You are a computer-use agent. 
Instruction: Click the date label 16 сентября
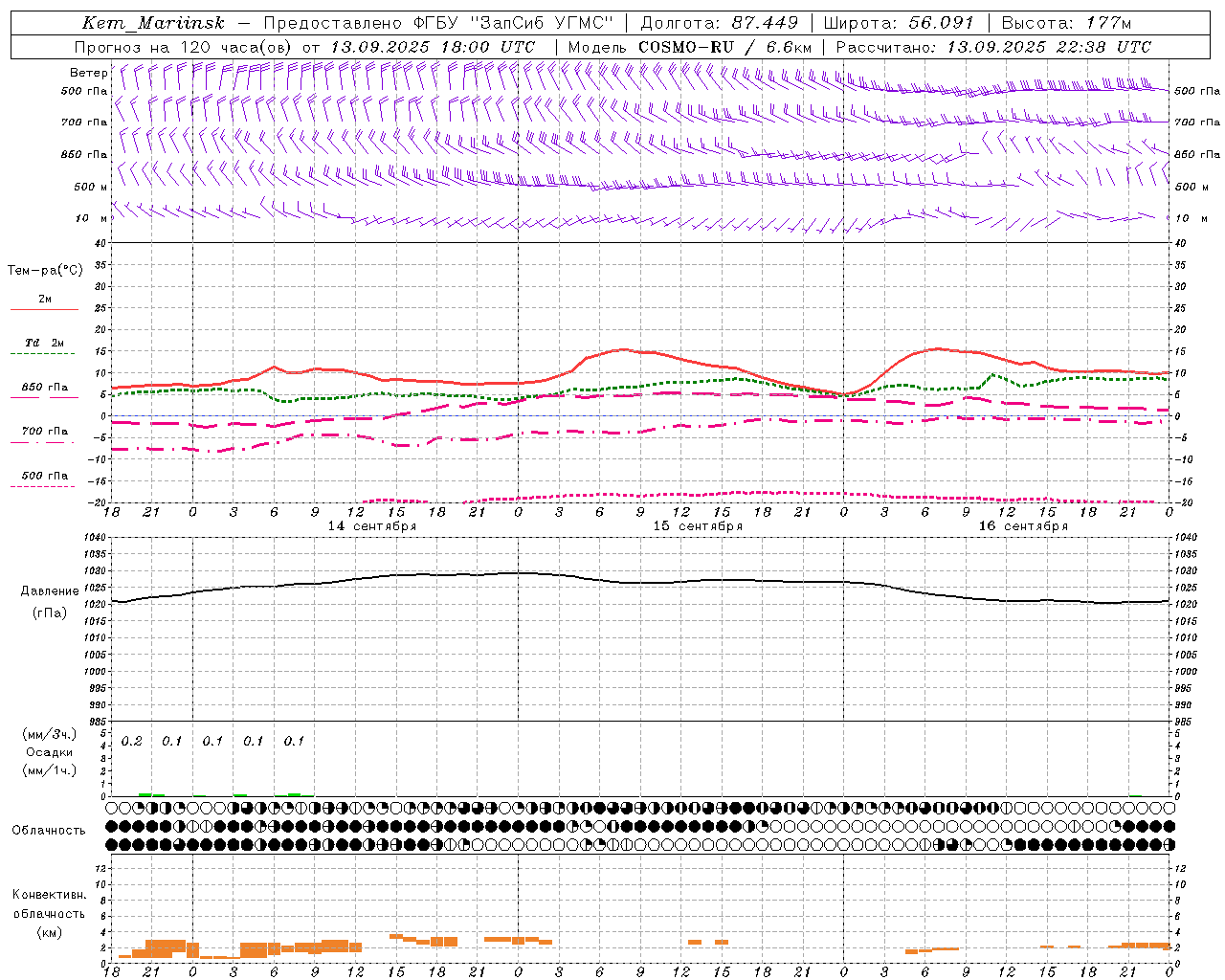pyautogui.click(x=1023, y=526)
